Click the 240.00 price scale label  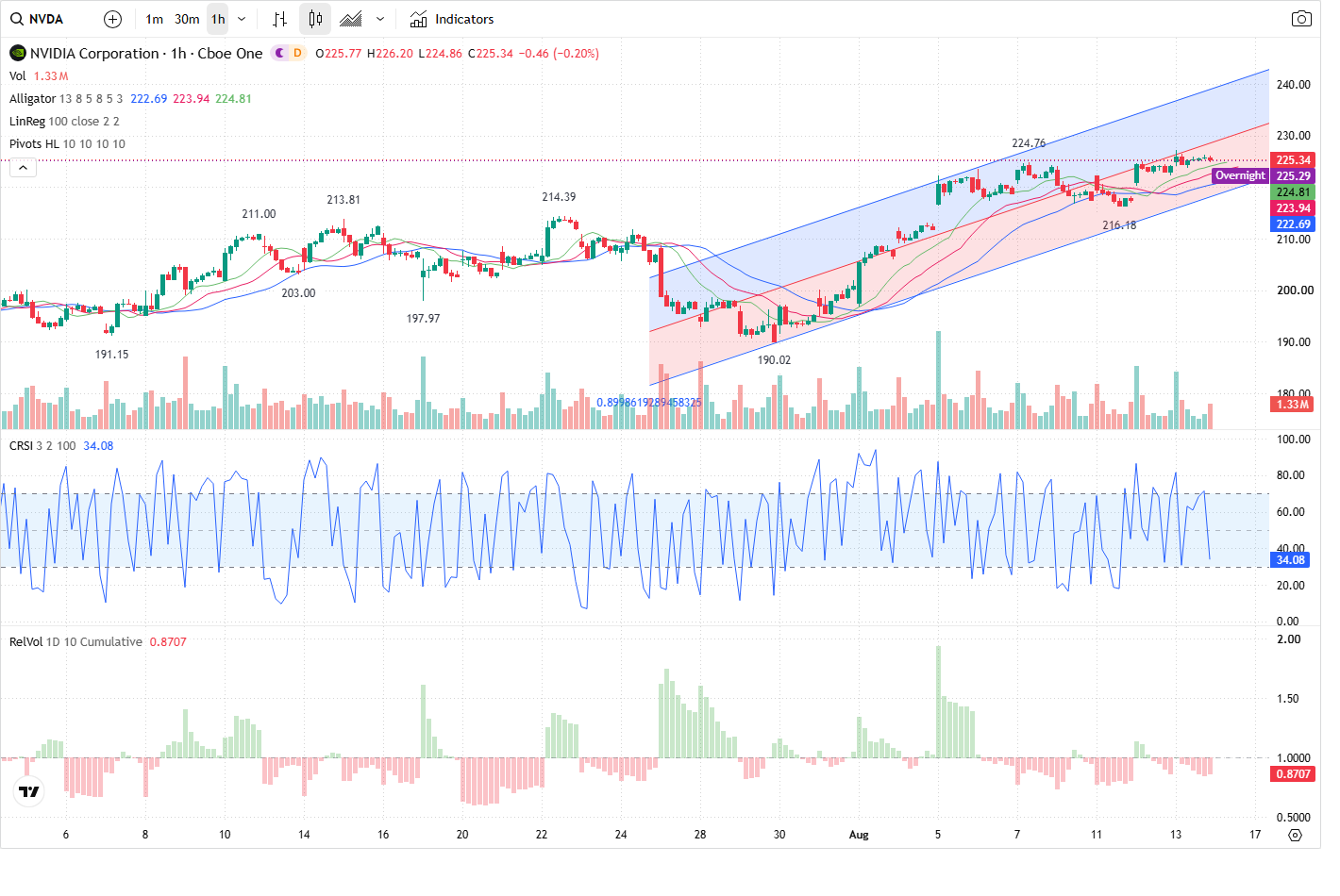pos(1293,85)
